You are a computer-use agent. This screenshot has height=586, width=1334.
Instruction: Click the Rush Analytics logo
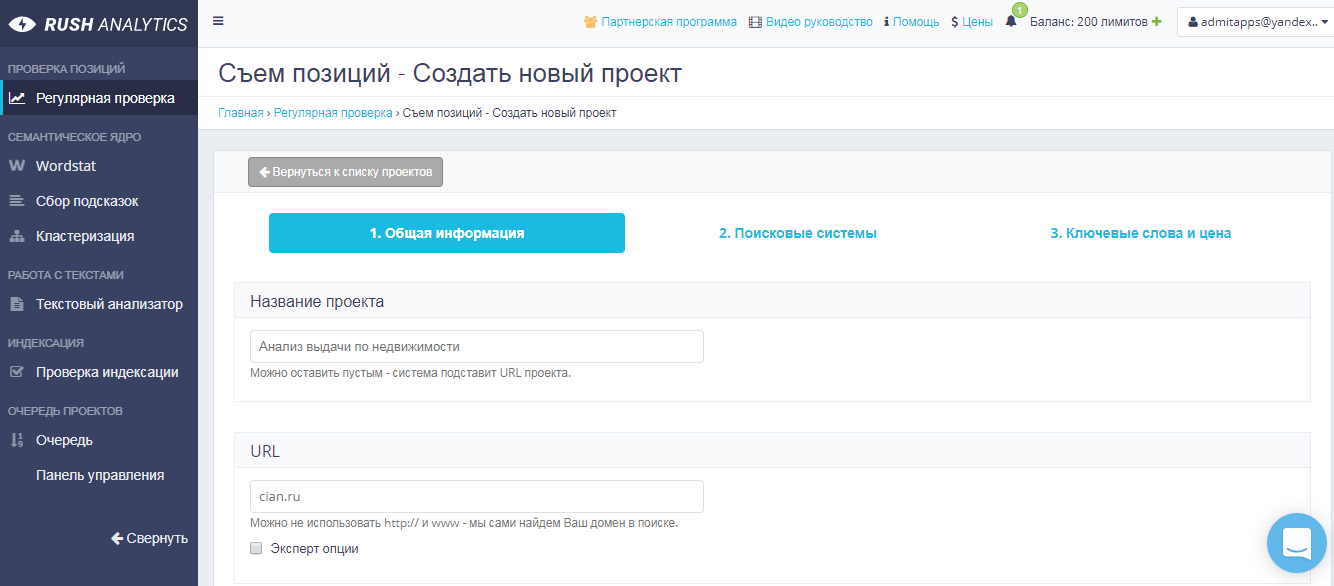(99, 23)
